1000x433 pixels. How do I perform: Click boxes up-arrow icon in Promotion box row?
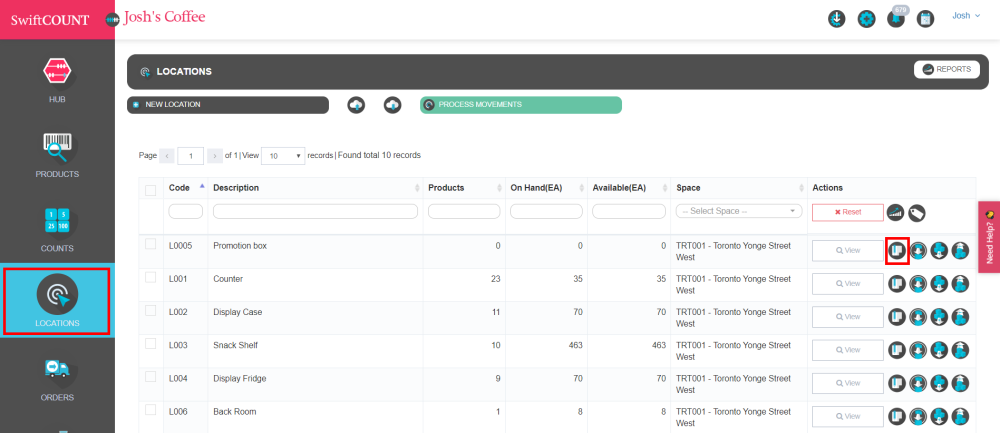click(x=960, y=251)
